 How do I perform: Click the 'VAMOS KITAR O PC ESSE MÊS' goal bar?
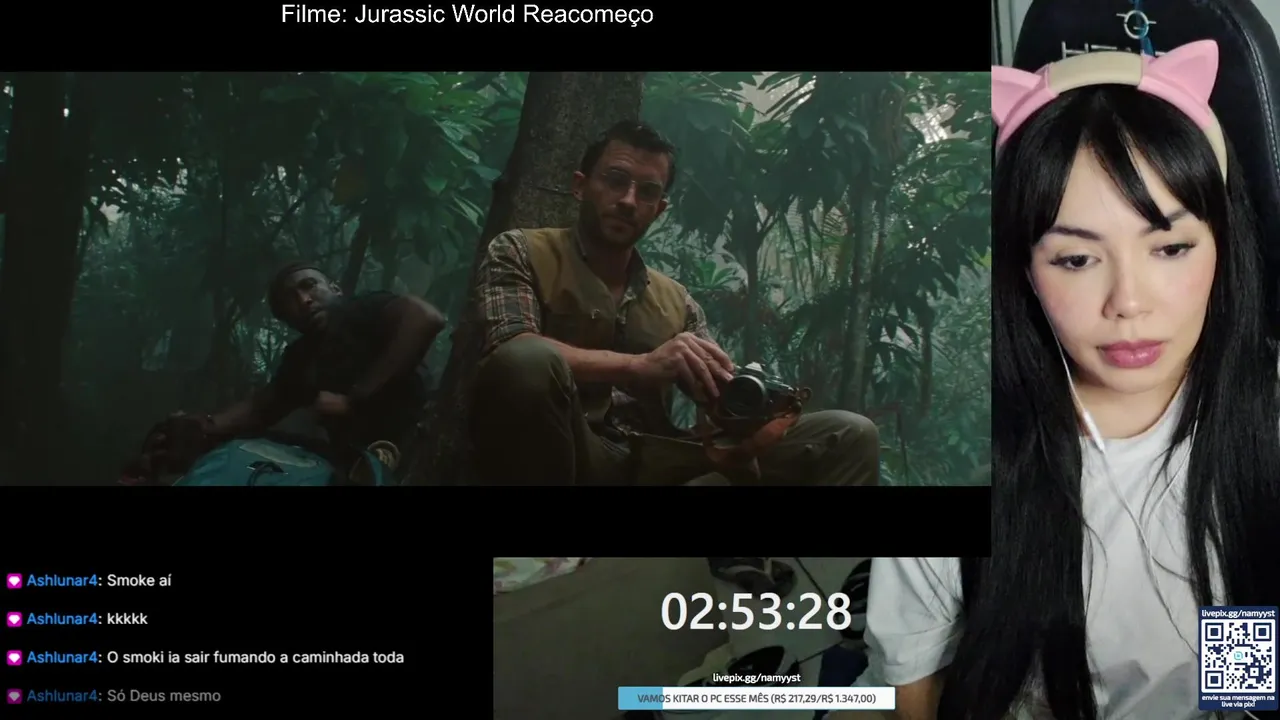pos(756,698)
